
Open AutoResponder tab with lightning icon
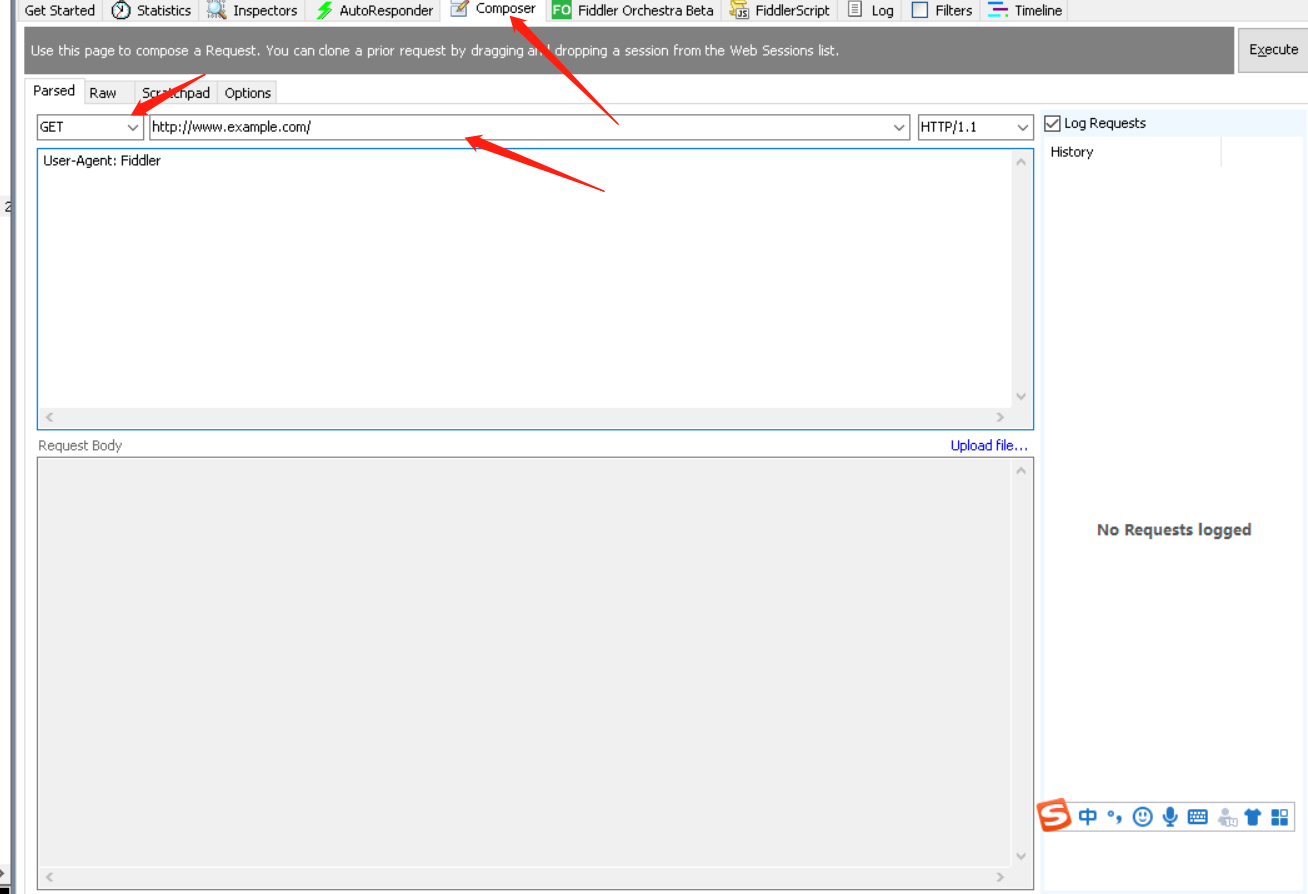[x=373, y=10]
